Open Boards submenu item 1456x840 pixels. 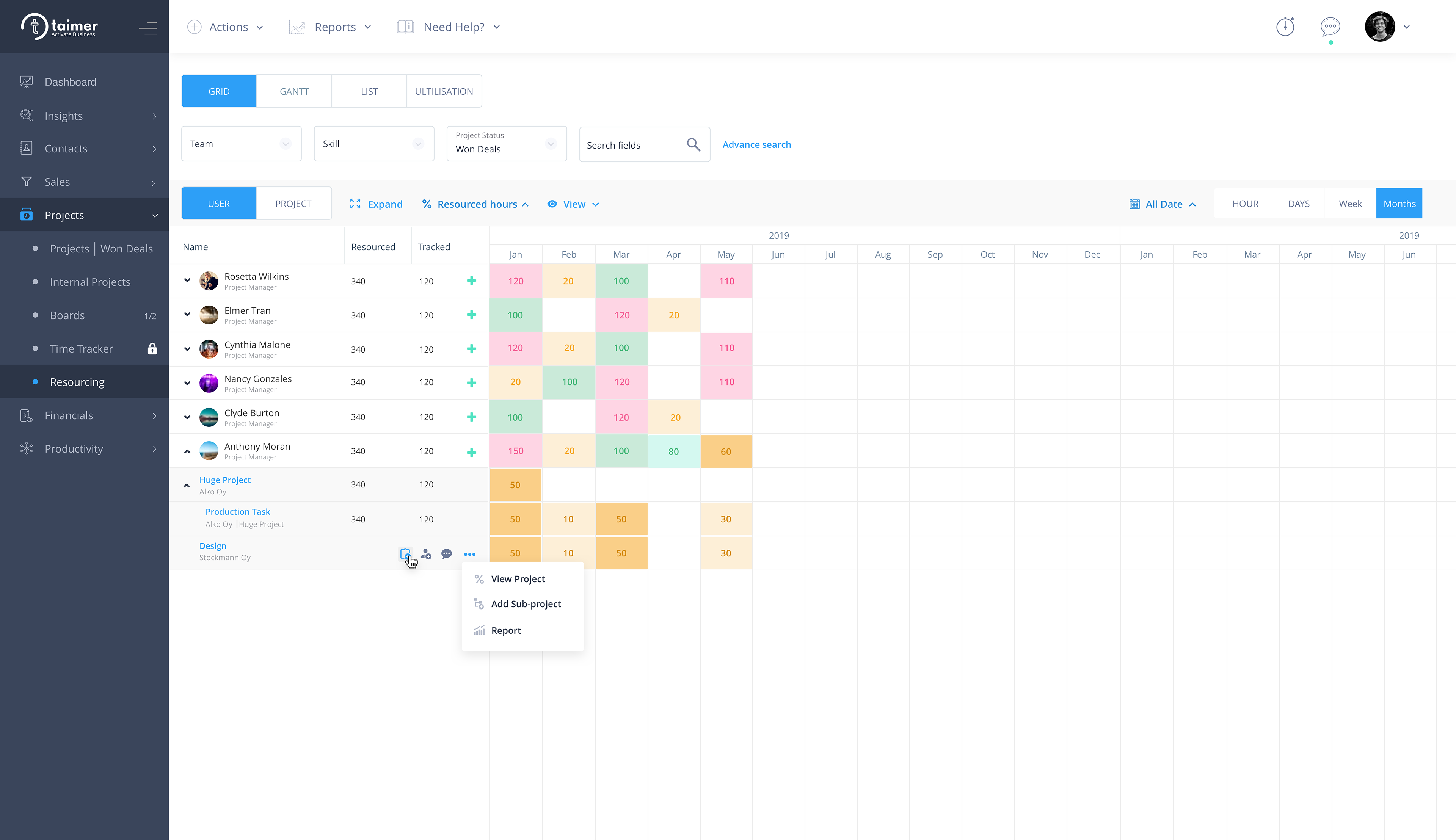pyautogui.click(x=84, y=316)
